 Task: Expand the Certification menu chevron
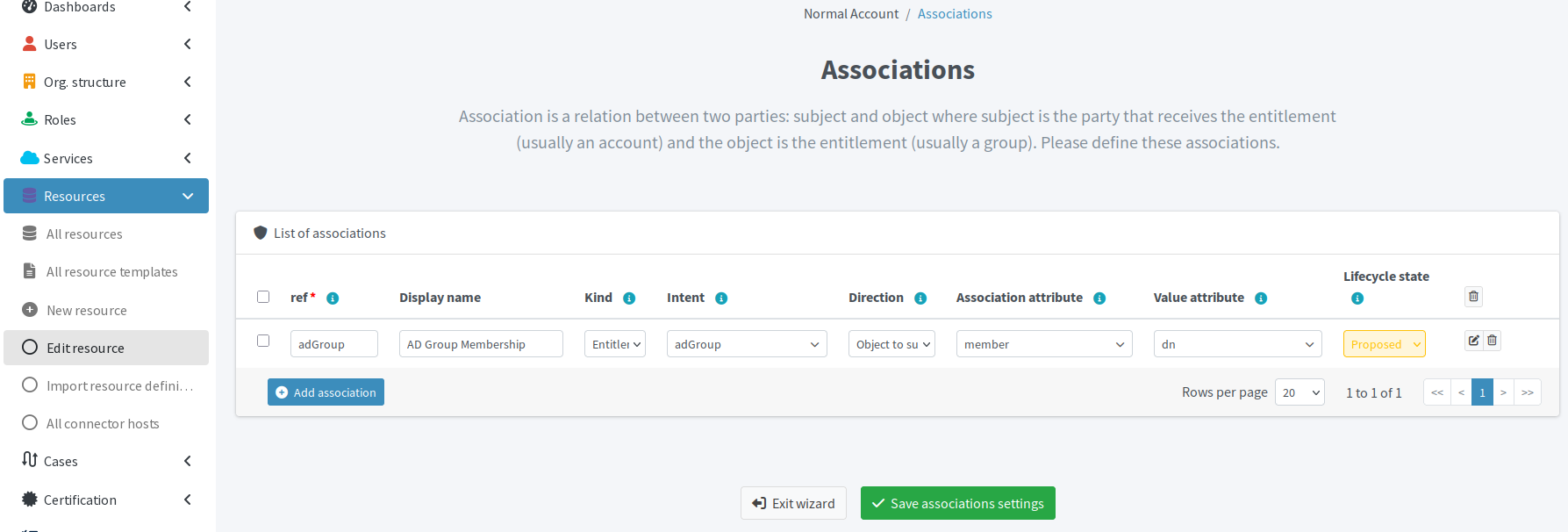coord(188,500)
